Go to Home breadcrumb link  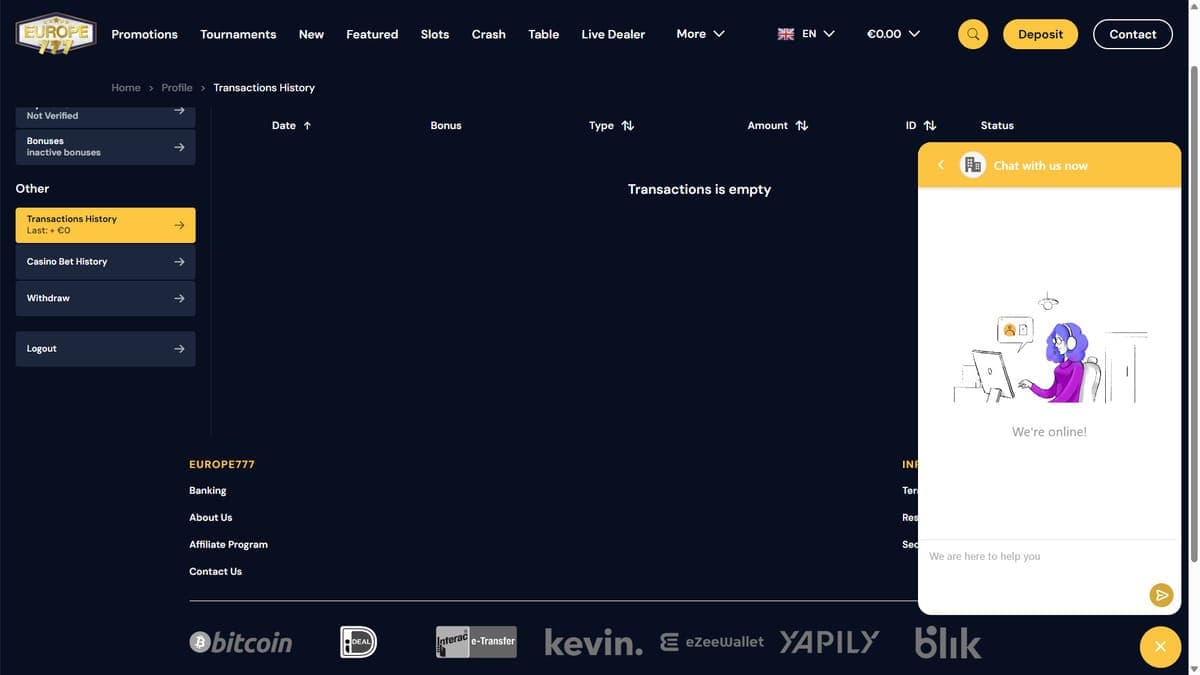tap(126, 88)
